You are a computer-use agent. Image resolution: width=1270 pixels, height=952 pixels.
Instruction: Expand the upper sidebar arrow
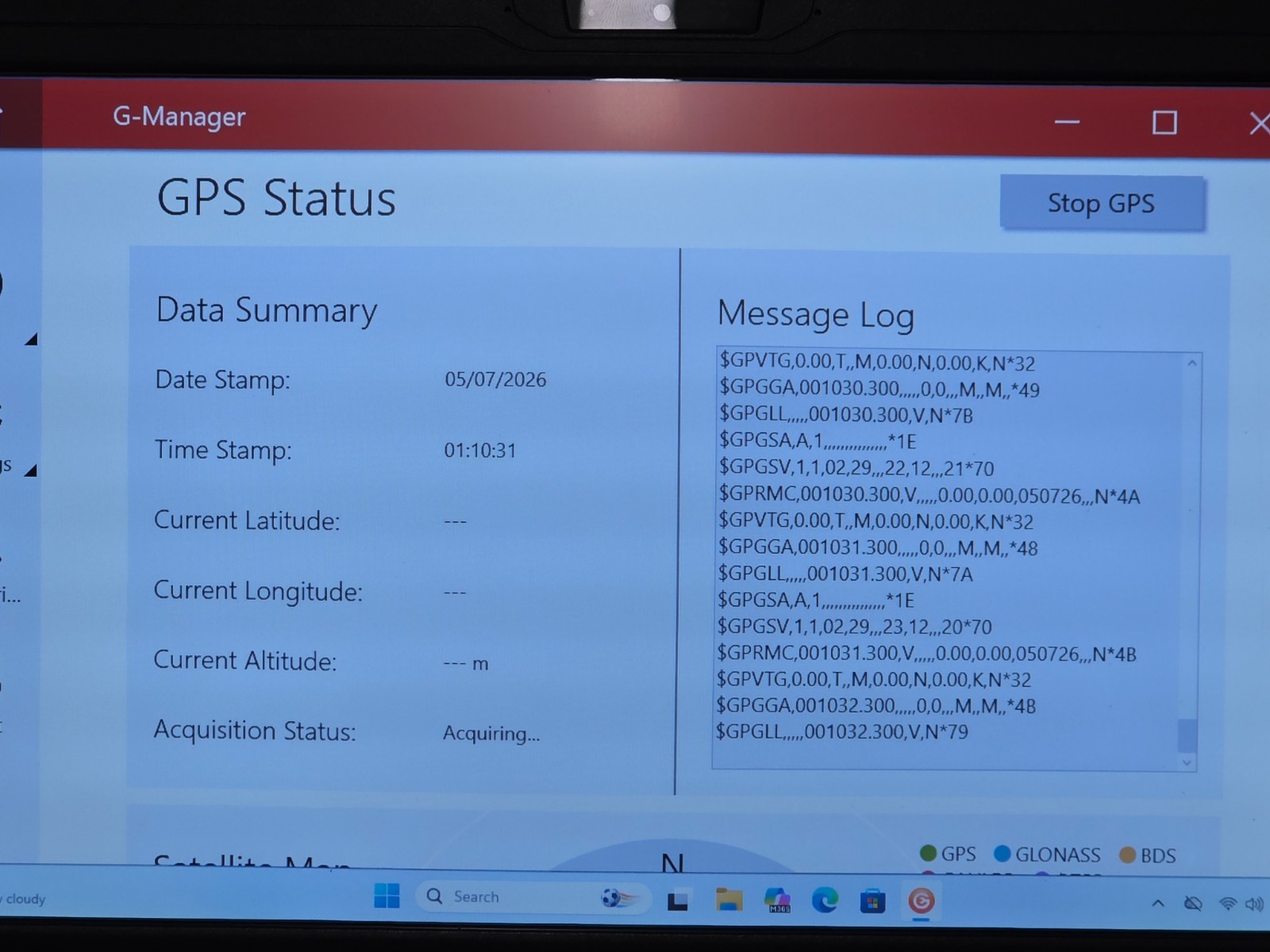tap(31, 340)
